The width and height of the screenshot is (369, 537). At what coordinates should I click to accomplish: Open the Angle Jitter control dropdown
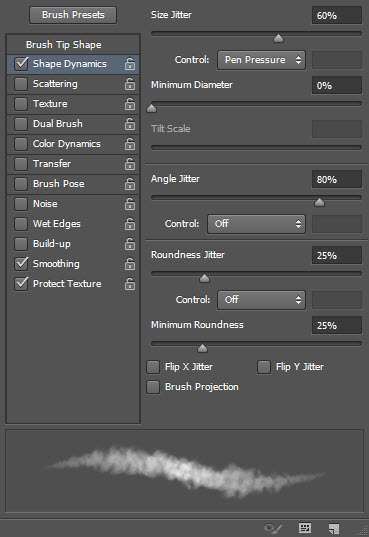[256, 224]
